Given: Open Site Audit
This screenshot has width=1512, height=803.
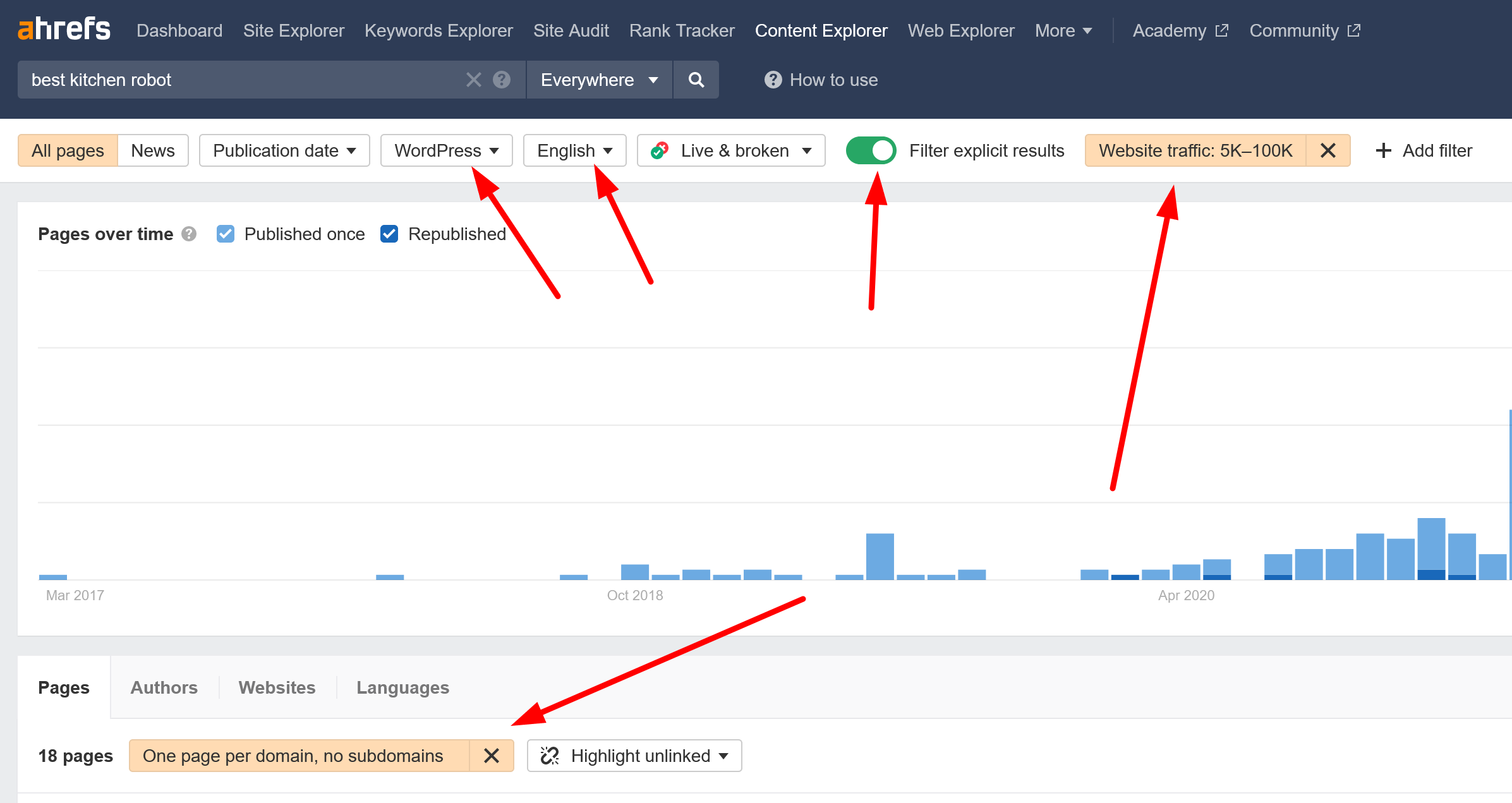Looking at the screenshot, I should pyautogui.click(x=571, y=30).
